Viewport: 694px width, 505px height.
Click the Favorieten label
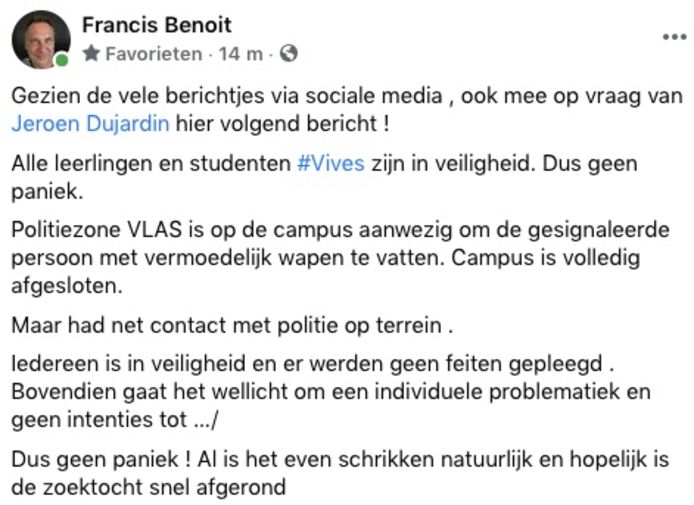153,54
